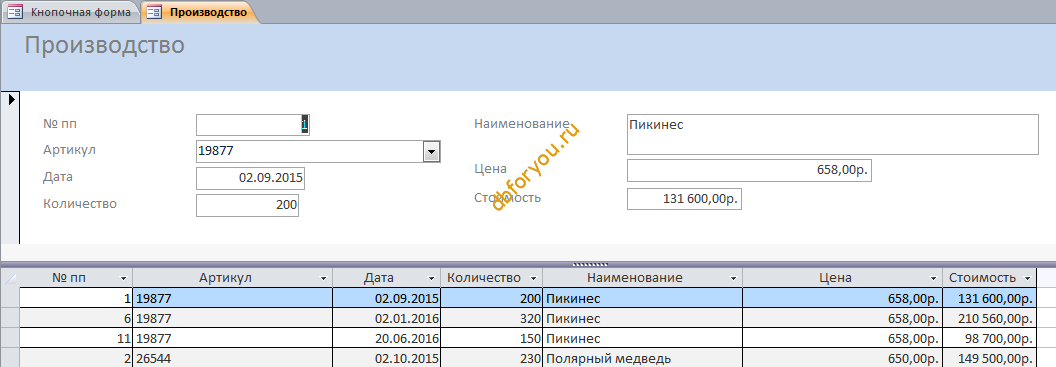Select the Артикул column header
The width and height of the screenshot is (1056, 367).
[x=233, y=278]
